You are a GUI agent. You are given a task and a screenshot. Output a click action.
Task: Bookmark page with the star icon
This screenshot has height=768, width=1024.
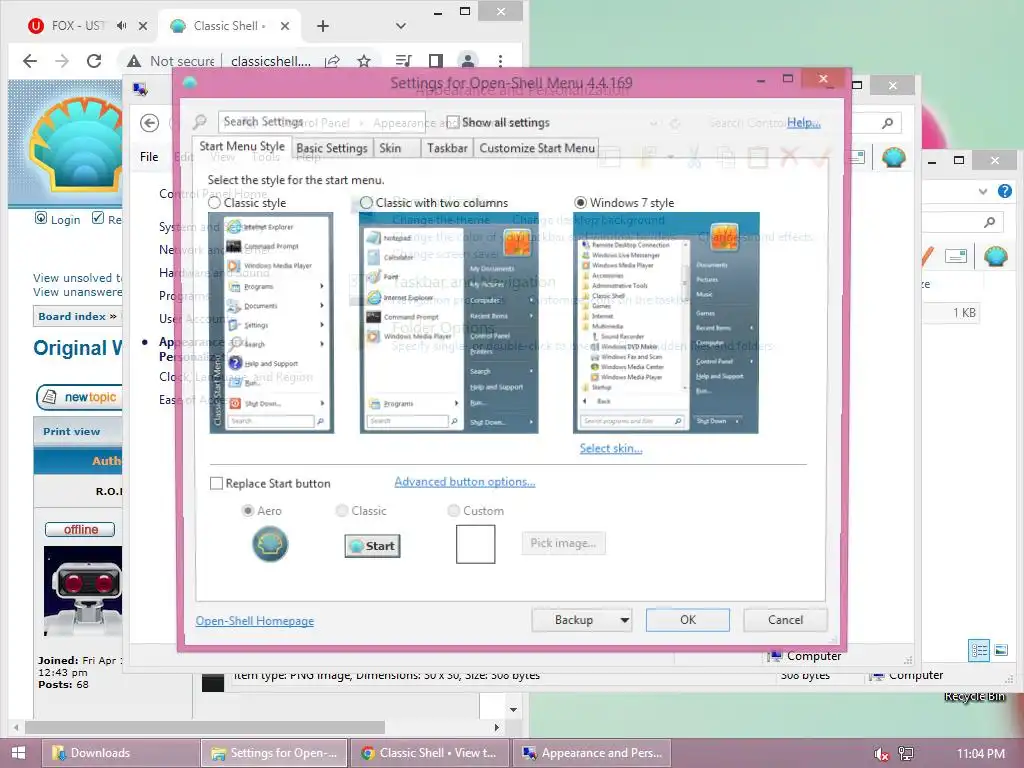point(364,61)
